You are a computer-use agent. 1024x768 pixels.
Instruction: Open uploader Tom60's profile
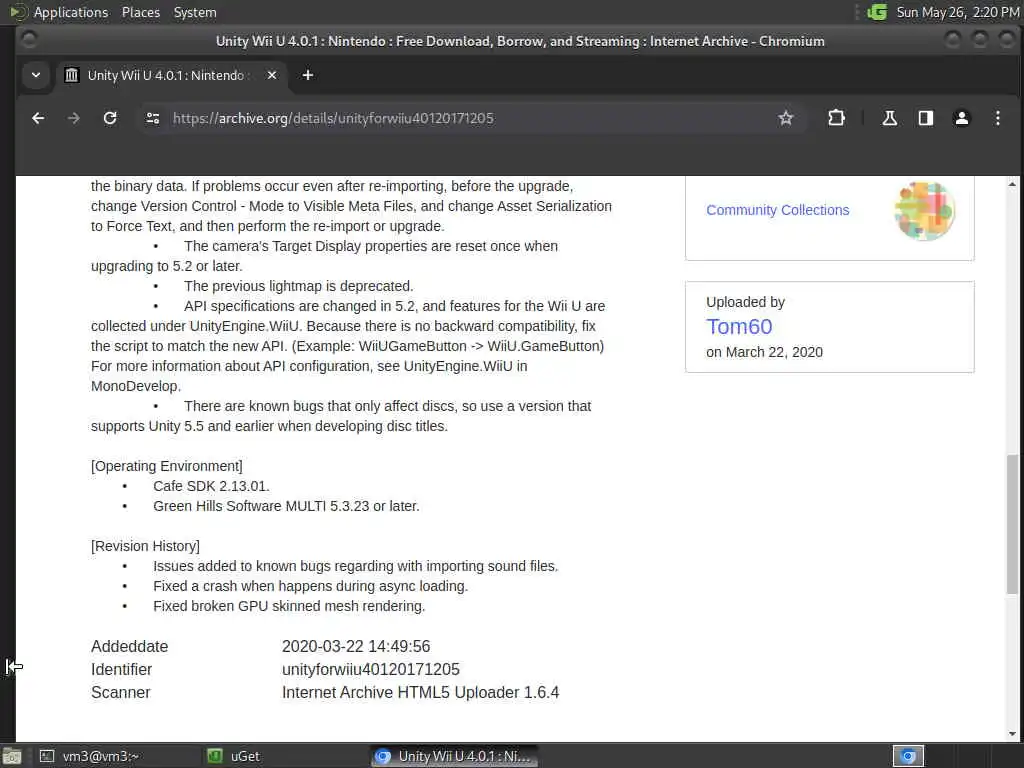click(739, 327)
